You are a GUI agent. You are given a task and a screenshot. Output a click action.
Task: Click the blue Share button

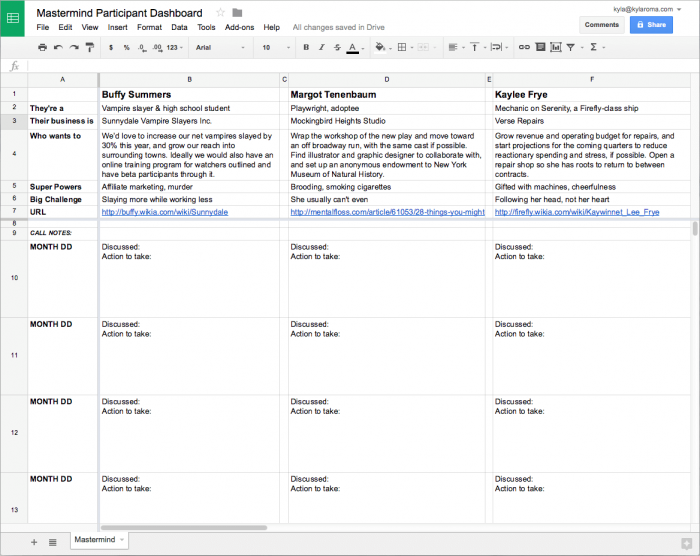pyautogui.click(x=651, y=25)
